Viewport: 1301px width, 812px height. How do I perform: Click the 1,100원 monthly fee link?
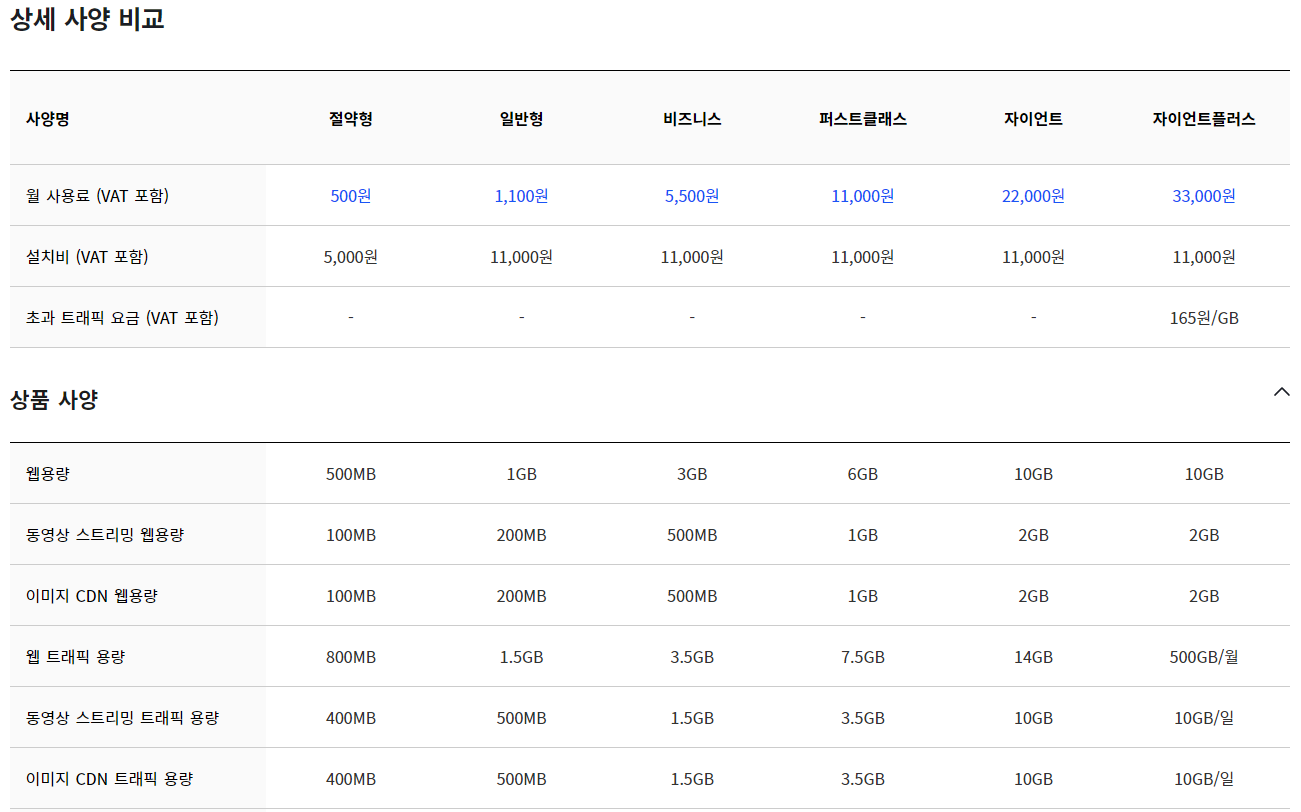click(x=521, y=196)
